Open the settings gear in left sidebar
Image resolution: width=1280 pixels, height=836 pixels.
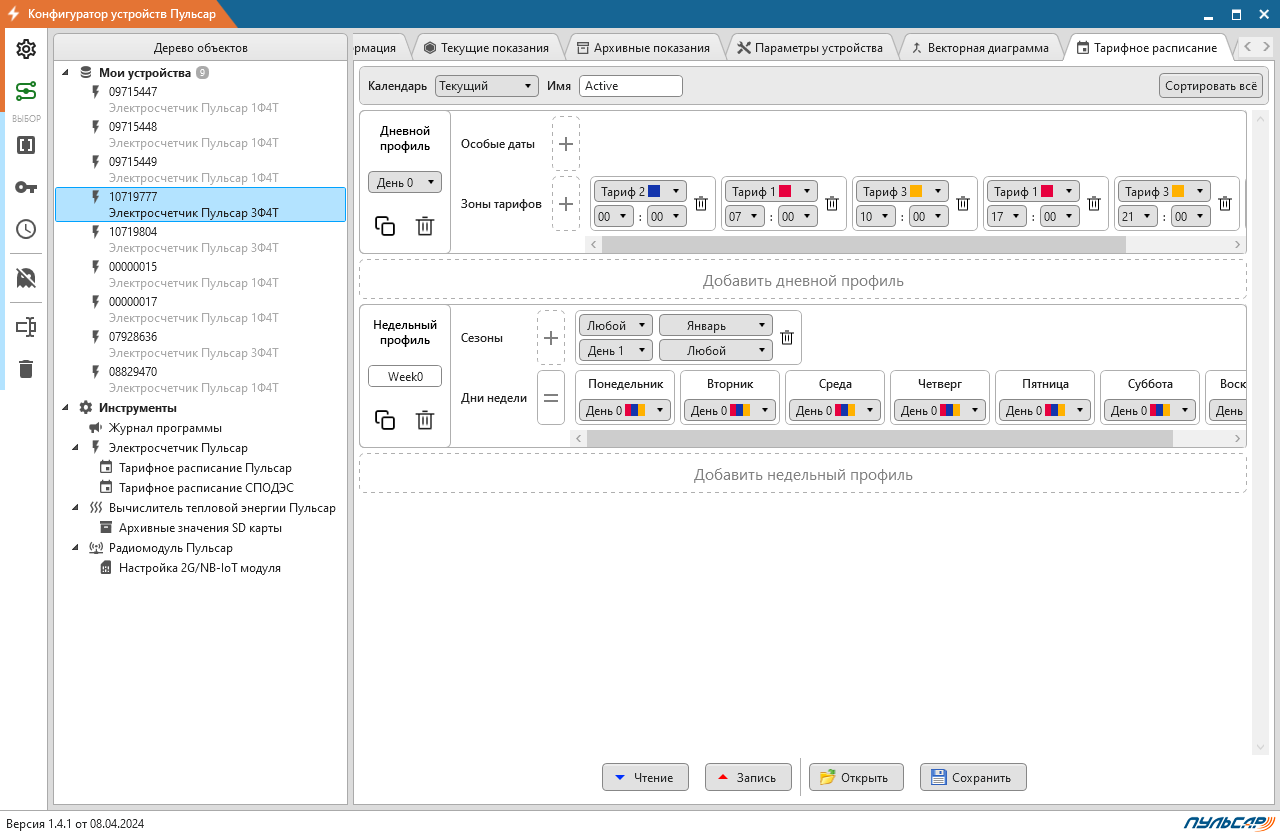(26, 49)
